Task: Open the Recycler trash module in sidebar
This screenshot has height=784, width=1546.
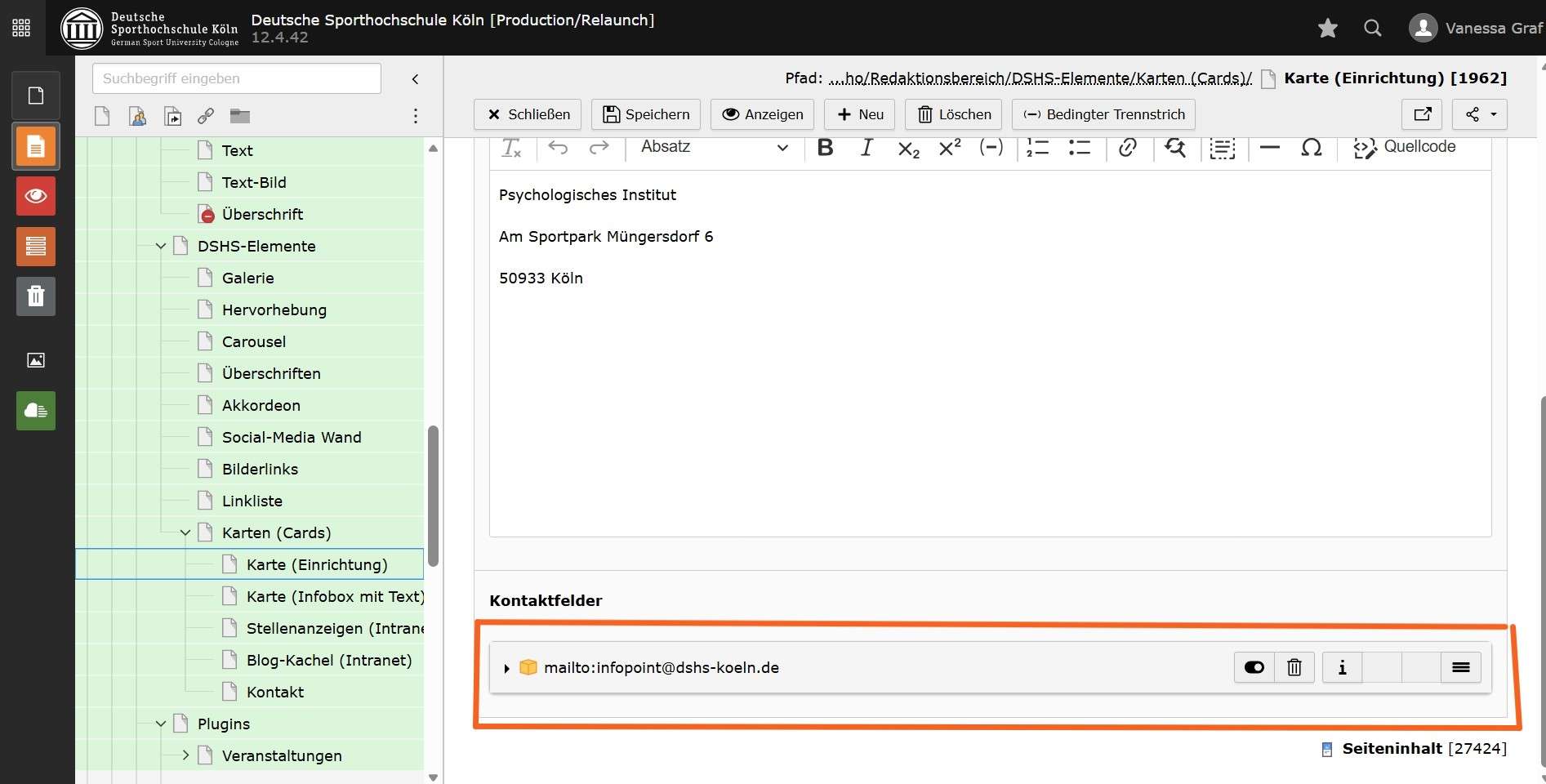Action: [x=36, y=296]
